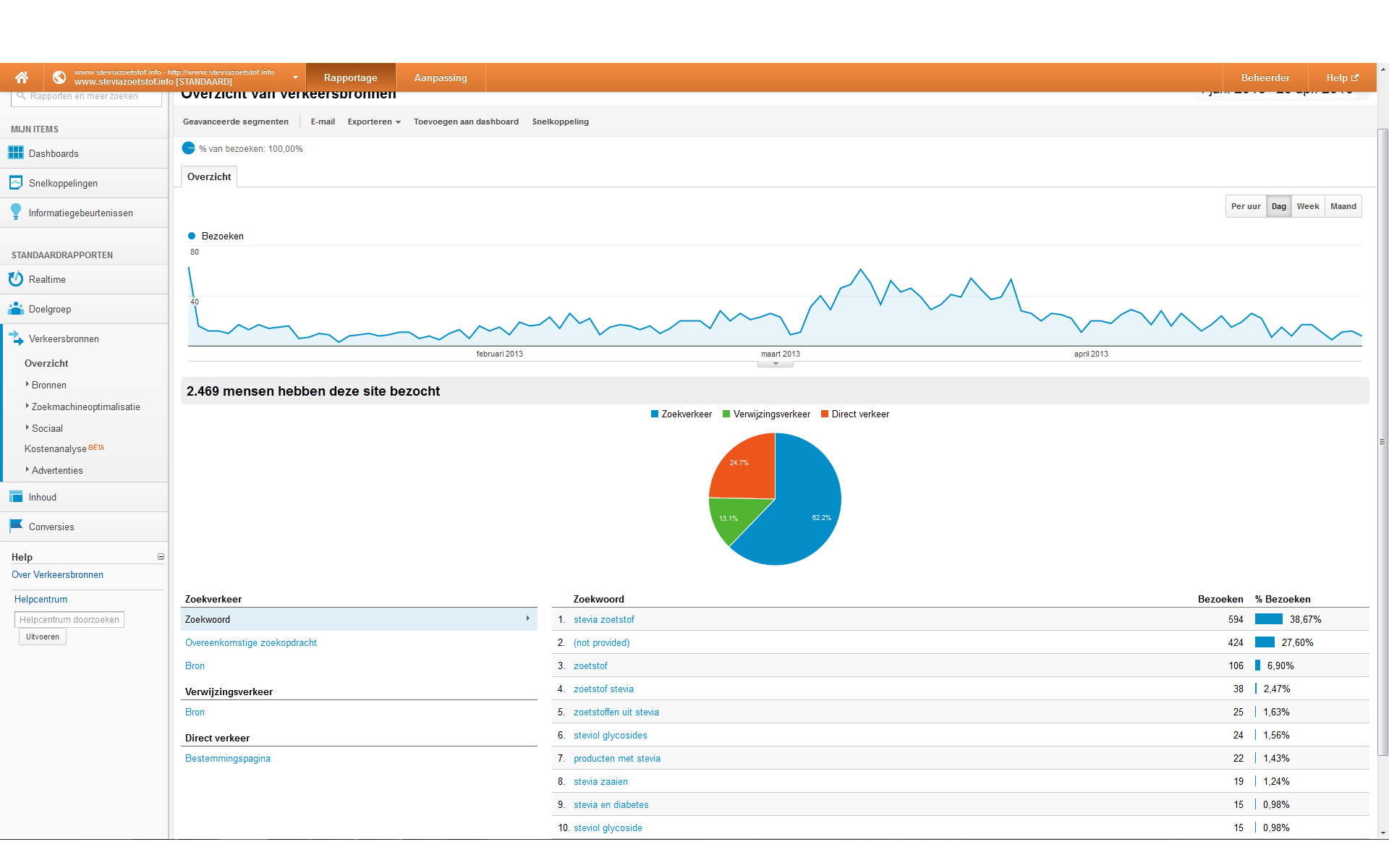Click the scrollbar down arrow
1389x868 pixels.
coord(1383,833)
